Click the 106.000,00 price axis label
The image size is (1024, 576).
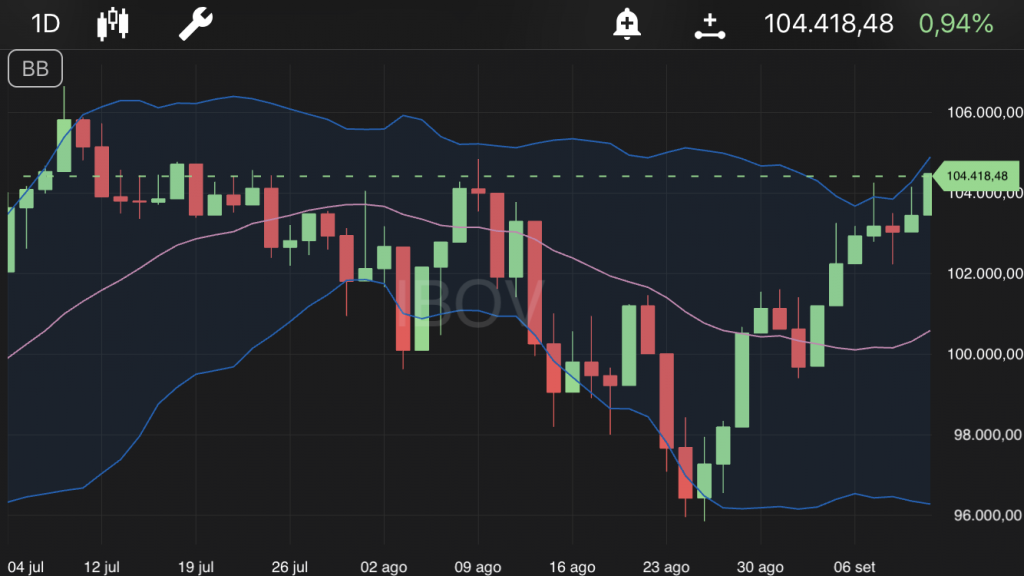point(985,112)
